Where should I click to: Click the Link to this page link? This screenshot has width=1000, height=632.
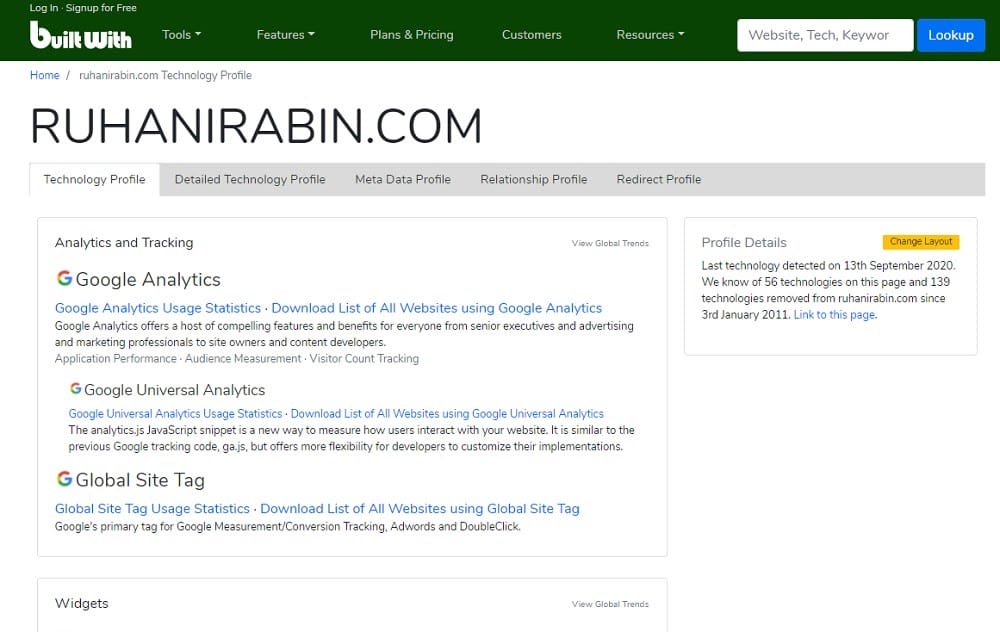pos(833,313)
